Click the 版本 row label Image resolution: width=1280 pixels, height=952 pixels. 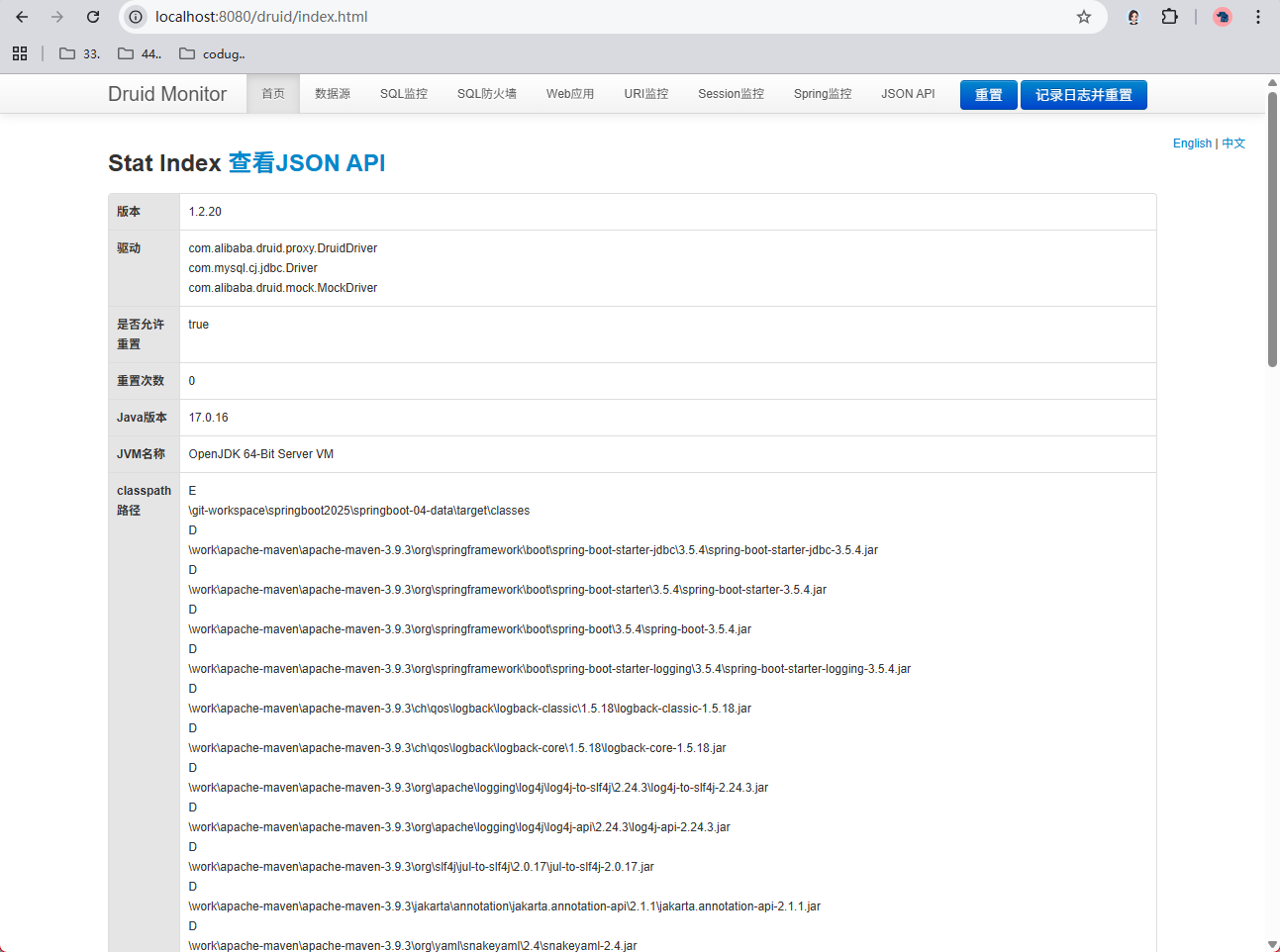point(129,212)
